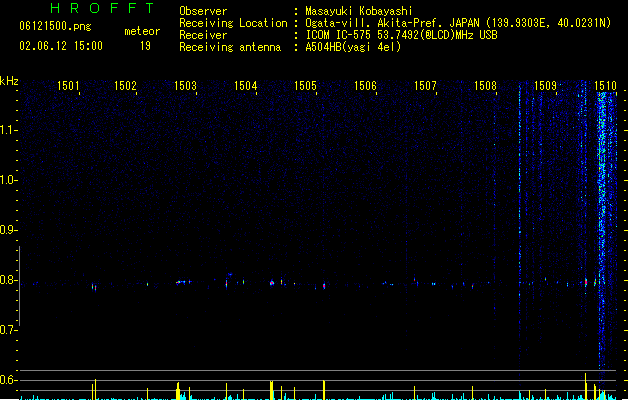Click the 1506 time marker
629x400 pixels.
[365, 86]
